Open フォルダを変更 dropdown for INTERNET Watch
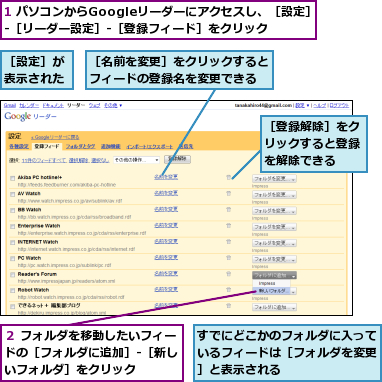This screenshot has height=382, width=382. pyautogui.click(x=274, y=243)
